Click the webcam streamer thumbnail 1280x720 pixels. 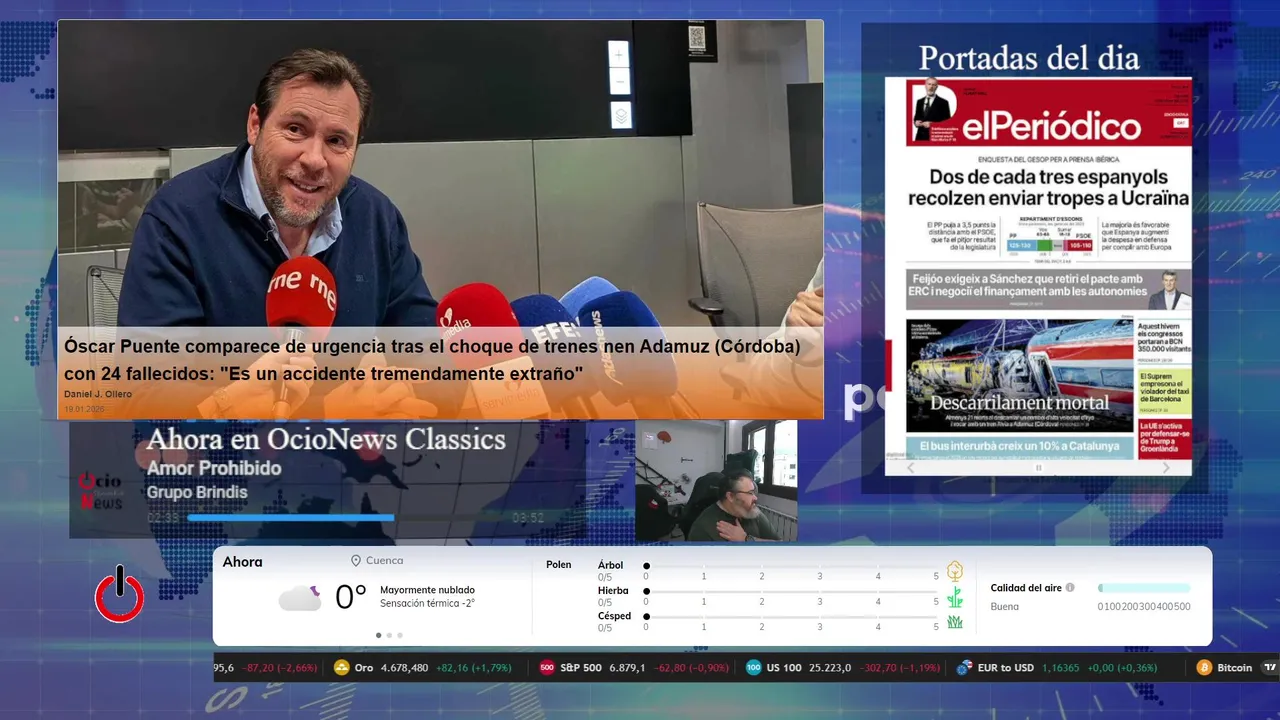(x=716, y=481)
